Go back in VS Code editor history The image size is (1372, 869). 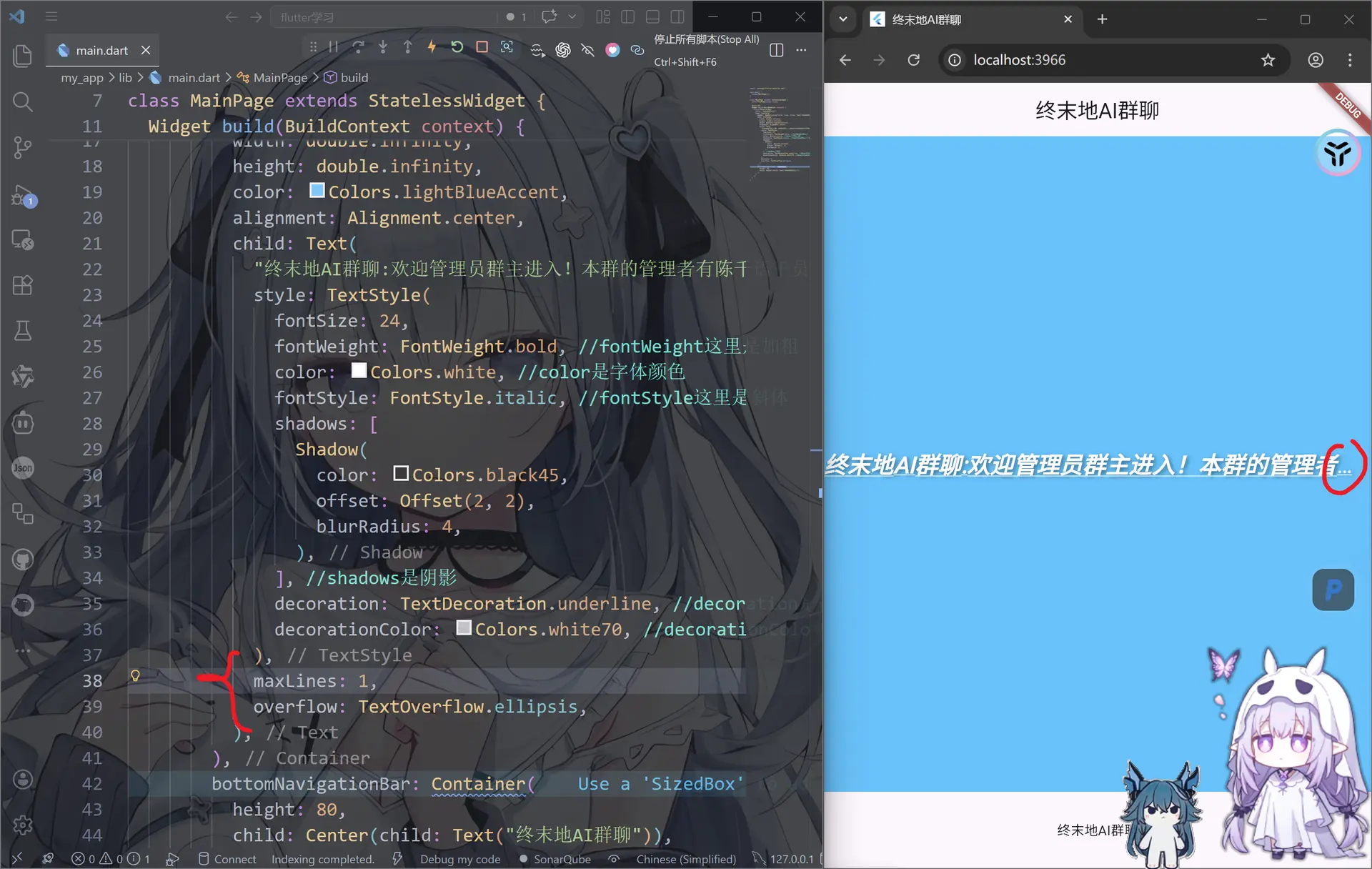tap(231, 17)
